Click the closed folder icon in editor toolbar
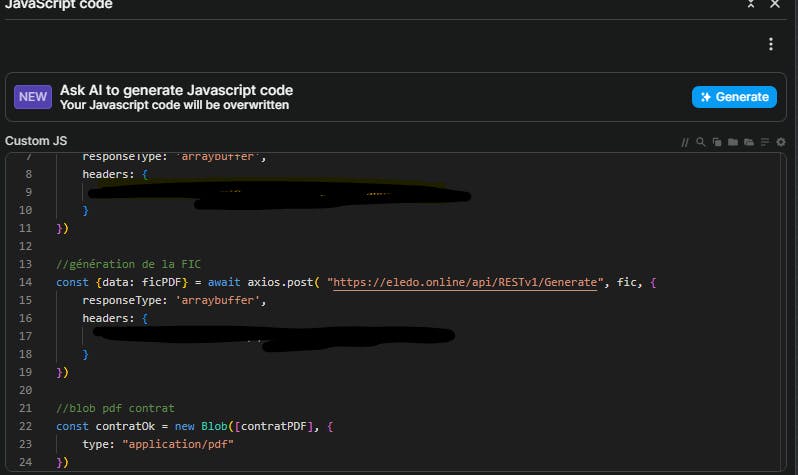Viewport: 798px width, 475px height. pyautogui.click(x=733, y=142)
